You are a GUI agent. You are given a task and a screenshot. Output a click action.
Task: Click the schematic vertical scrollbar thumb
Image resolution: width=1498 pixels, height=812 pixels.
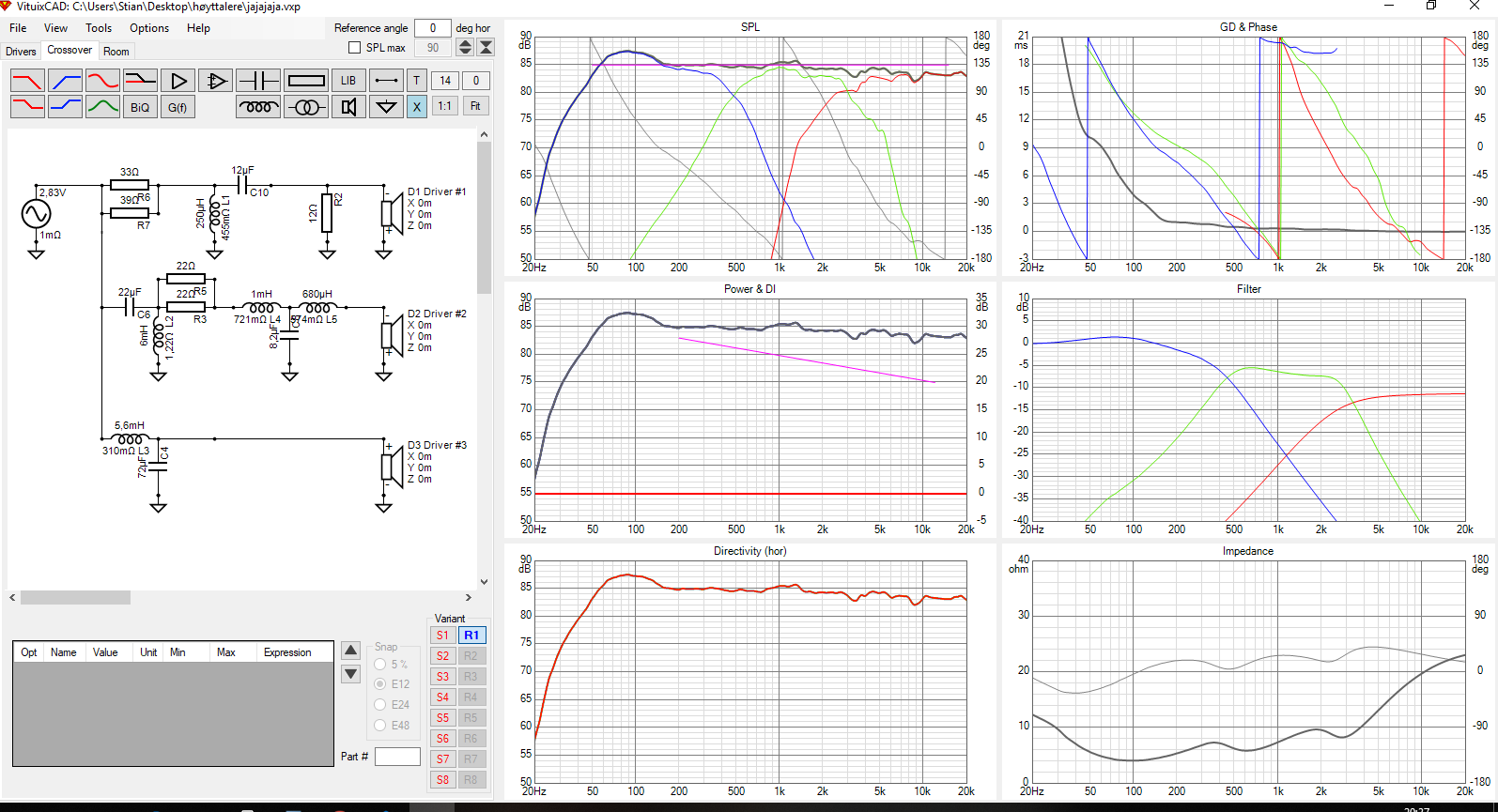[x=485, y=219]
